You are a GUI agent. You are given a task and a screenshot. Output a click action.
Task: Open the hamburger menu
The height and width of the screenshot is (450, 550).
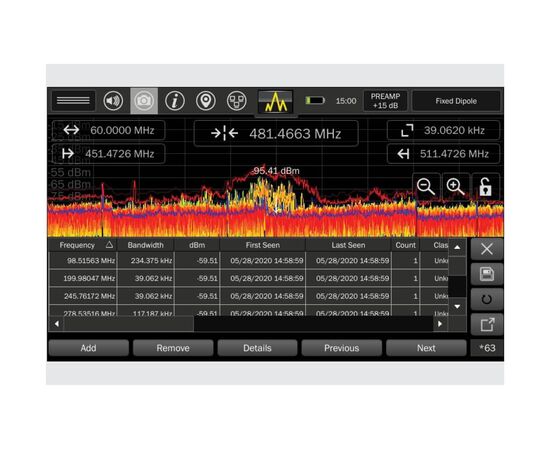[73, 101]
